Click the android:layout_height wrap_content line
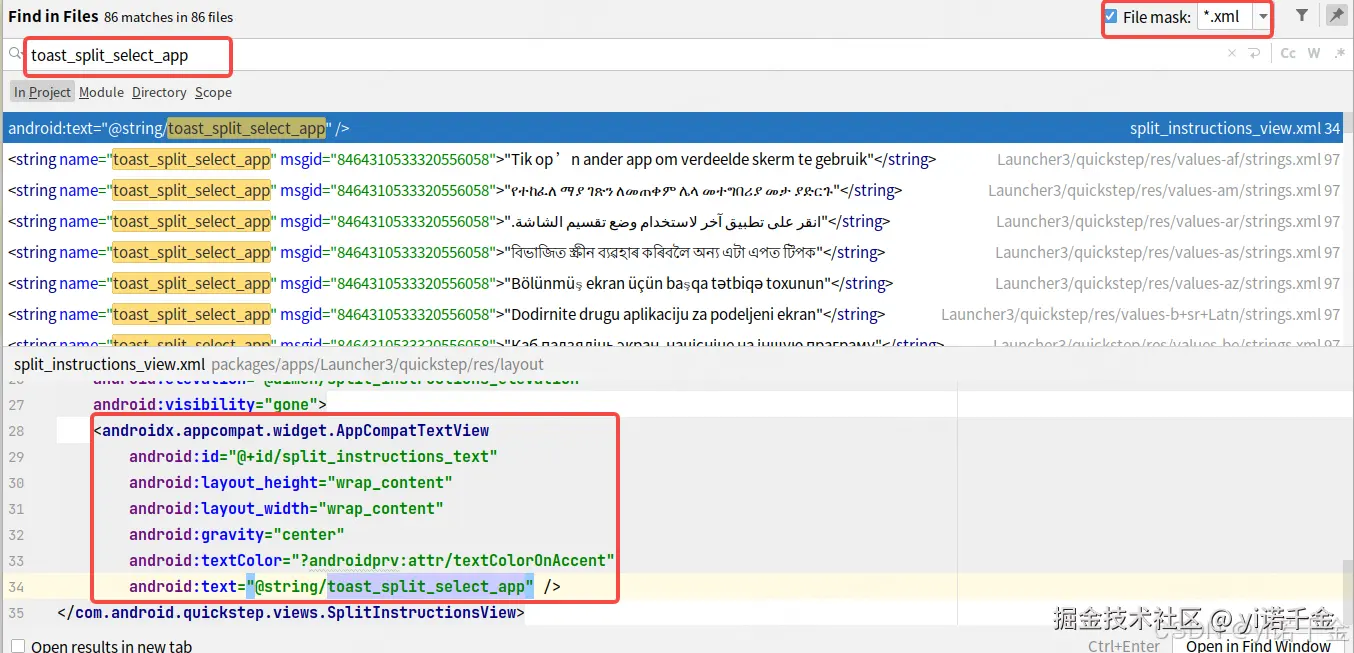The width and height of the screenshot is (1354, 653). pyautogui.click(x=291, y=482)
